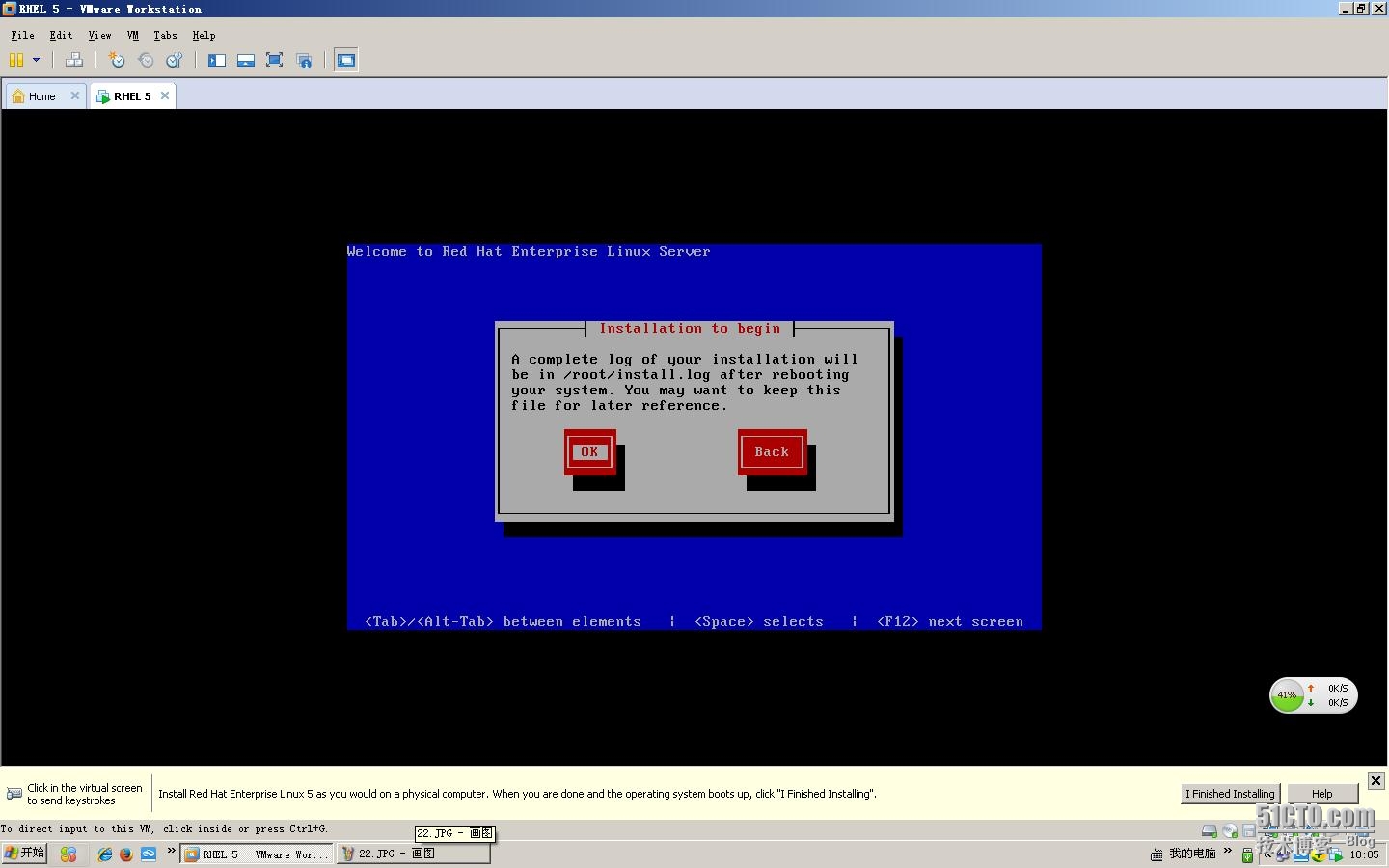The width and height of the screenshot is (1389, 868).
Task: Click the Back button in installer dialog
Action: [x=772, y=451]
